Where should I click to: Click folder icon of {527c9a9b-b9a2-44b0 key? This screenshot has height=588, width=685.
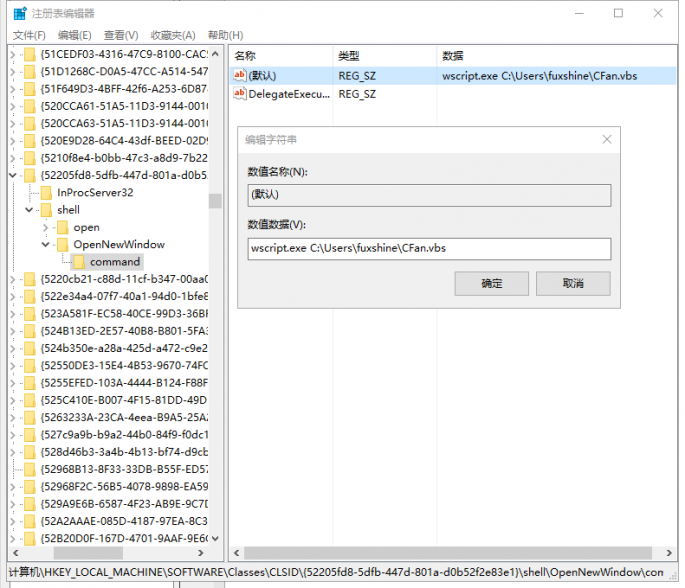(29, 435)
